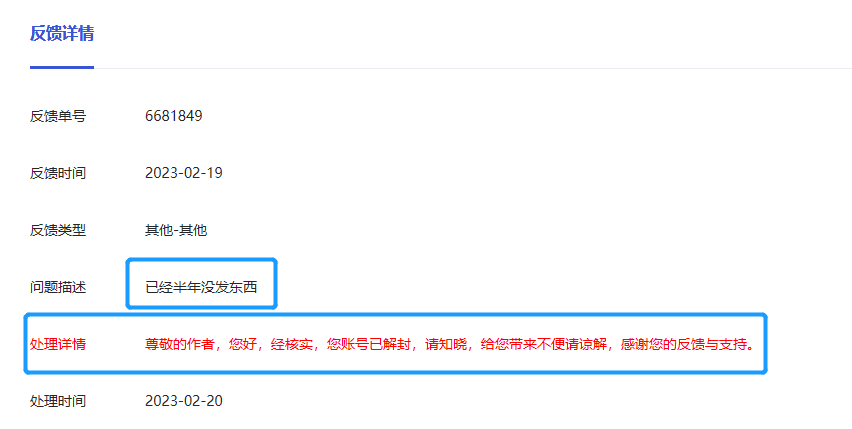Click the phrase 经核实 in the reply
The image size is (852, 429).
pyautogui.click(x=292, y=344)
